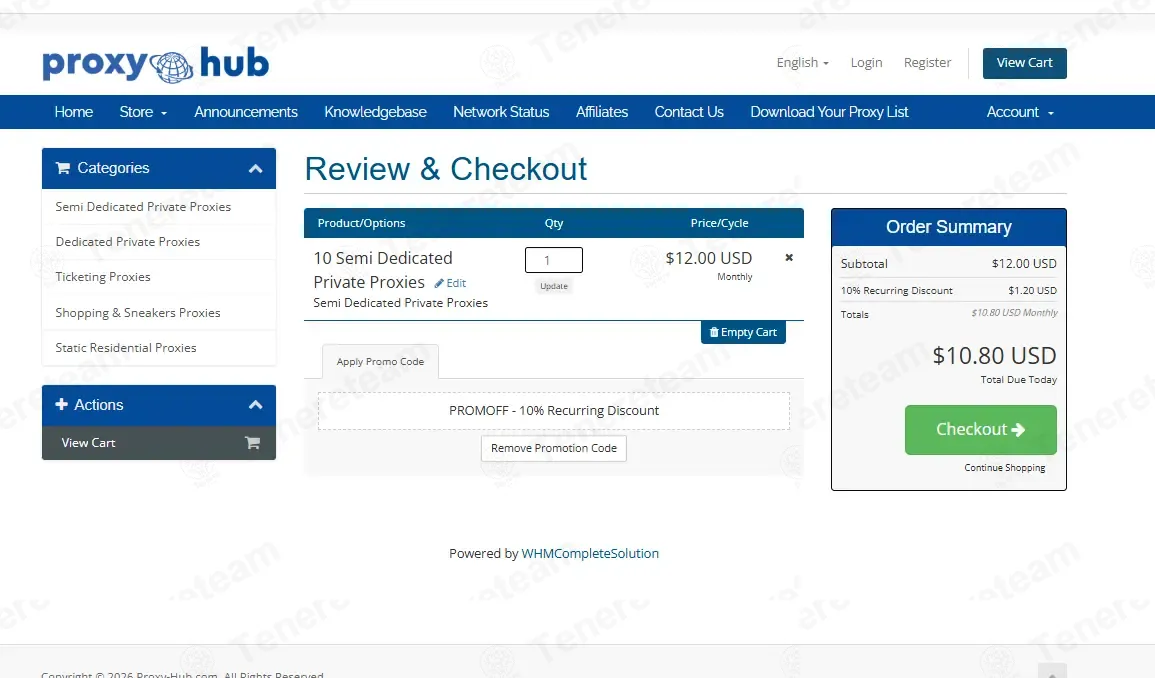
Task: Click the $1.20 USD discount value
Action: coord(1032,291)
